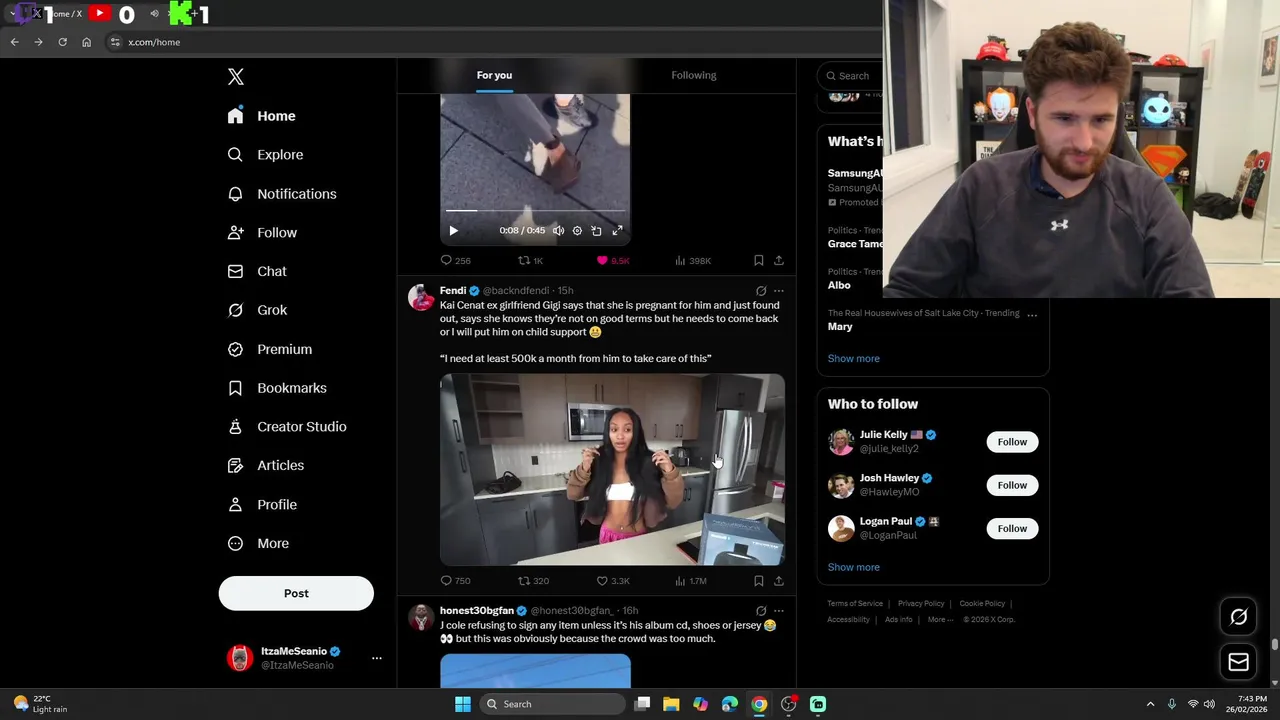Screen dimensions: 1280x720
Task: Bookmark the post with 398K views
Action: [758, 260]
